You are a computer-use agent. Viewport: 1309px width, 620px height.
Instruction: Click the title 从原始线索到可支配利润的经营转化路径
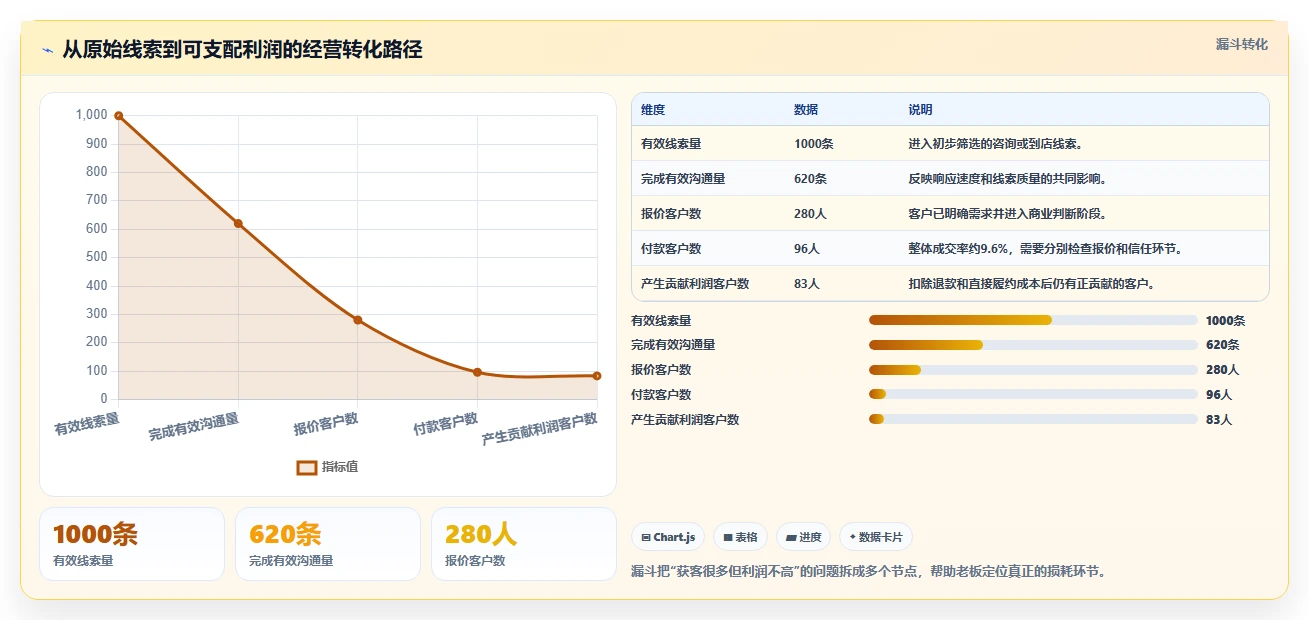point(242,50)
